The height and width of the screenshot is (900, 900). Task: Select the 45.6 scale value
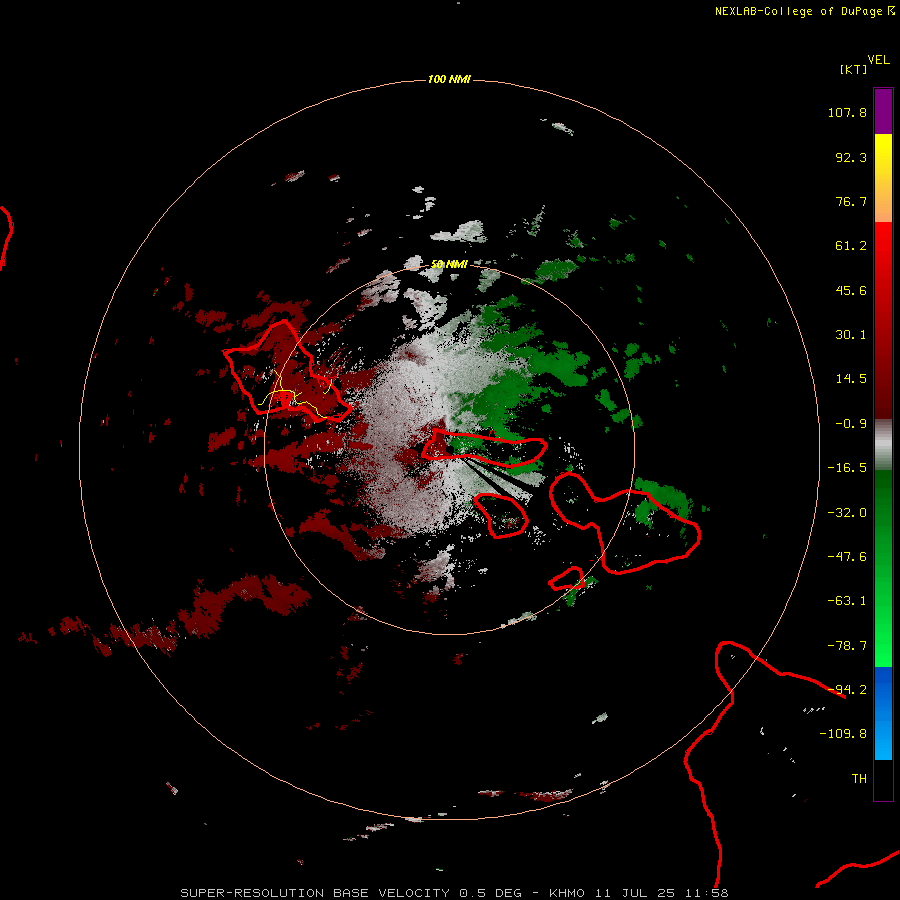tap(851, 290)
